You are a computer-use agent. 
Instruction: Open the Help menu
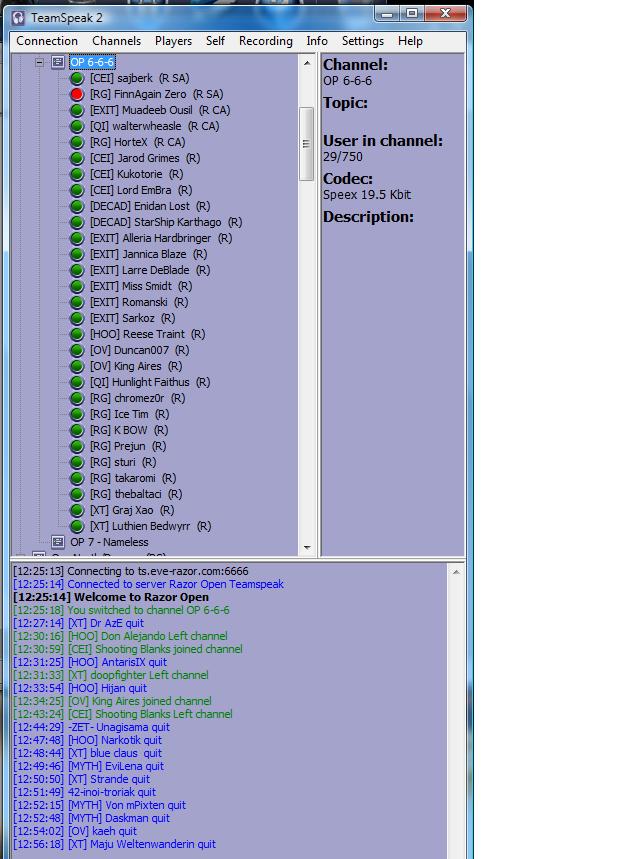click(x=410, y=41)
